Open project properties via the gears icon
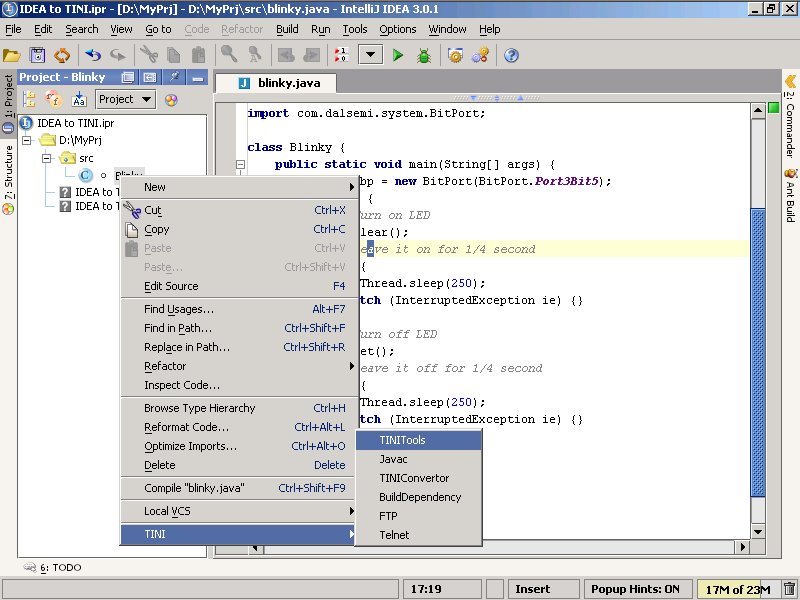Viewport: 800px width, 600px height. coord(480,55)
